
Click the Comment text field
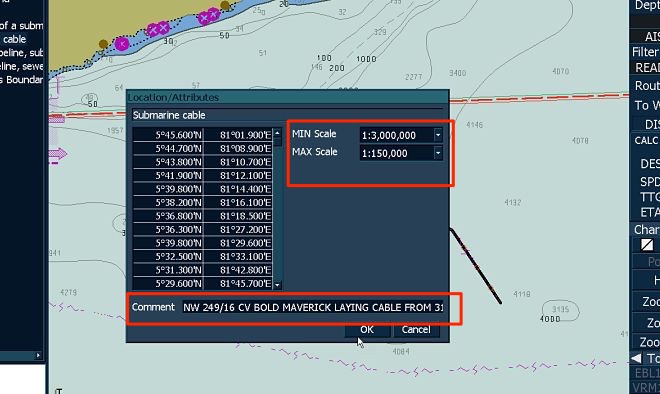(312, 307)
